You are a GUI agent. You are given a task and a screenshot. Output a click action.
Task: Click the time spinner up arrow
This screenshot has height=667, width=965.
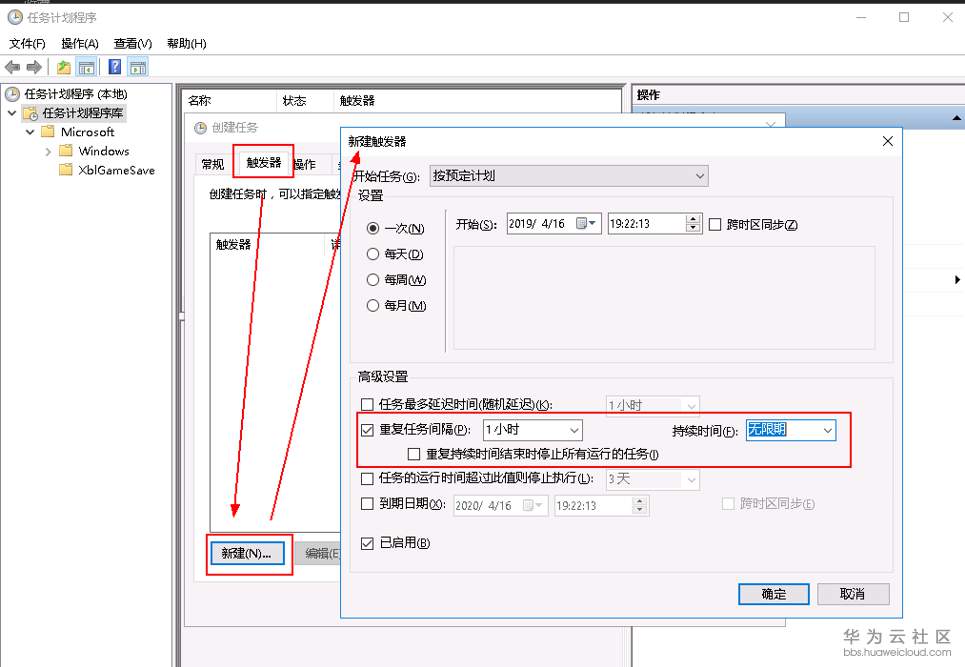point(692,218)
